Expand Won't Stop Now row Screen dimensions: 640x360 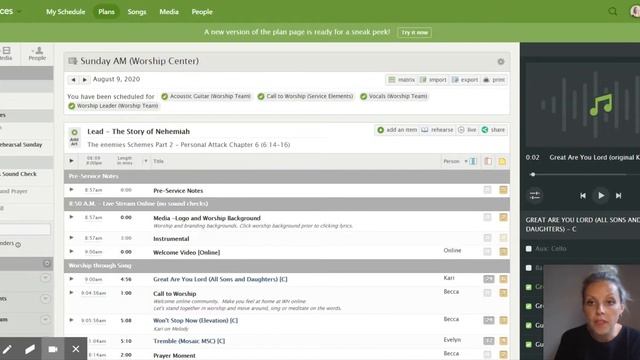(71, 320)
